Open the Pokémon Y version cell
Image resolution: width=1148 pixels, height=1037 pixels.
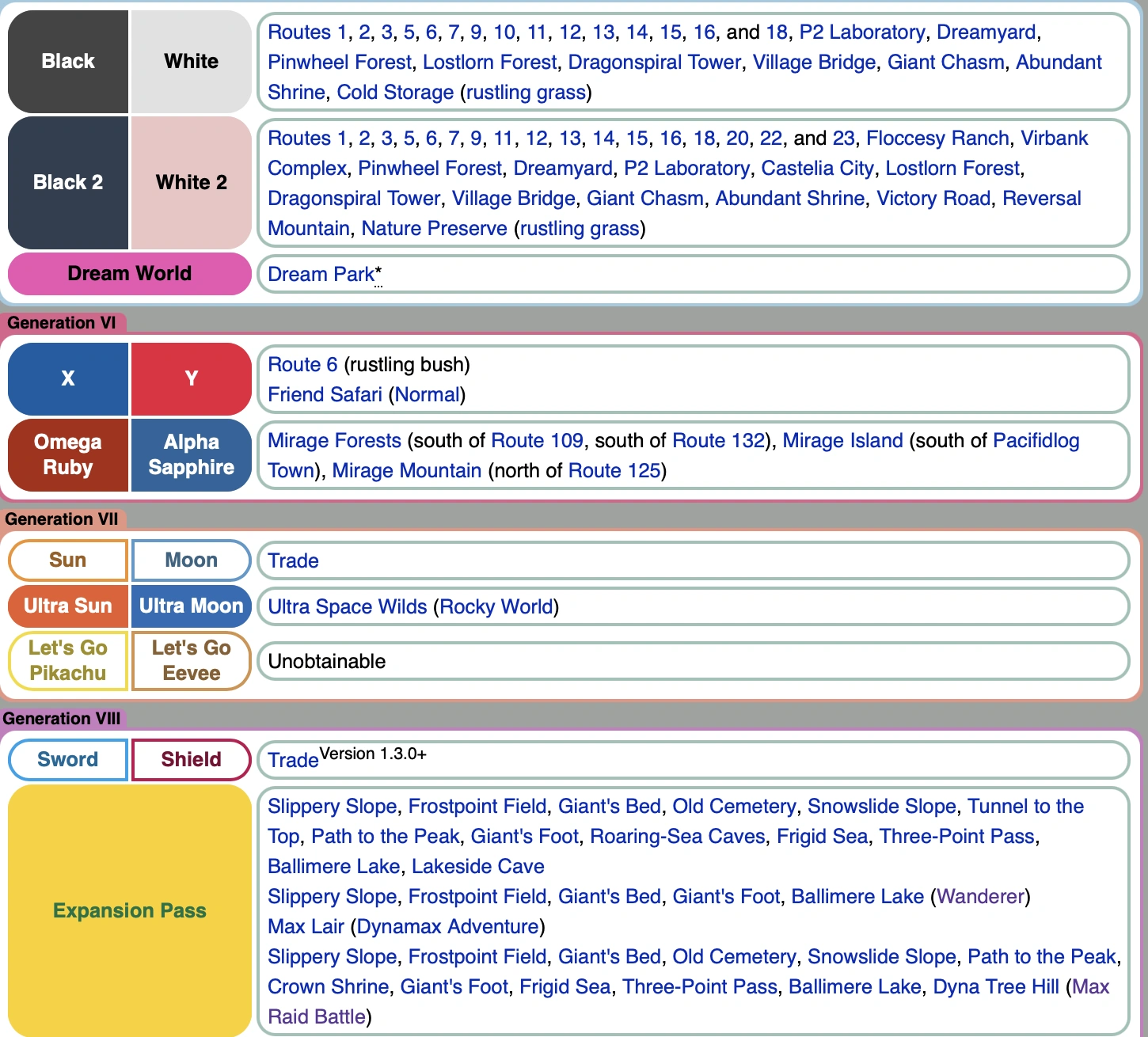coord(192,379)
